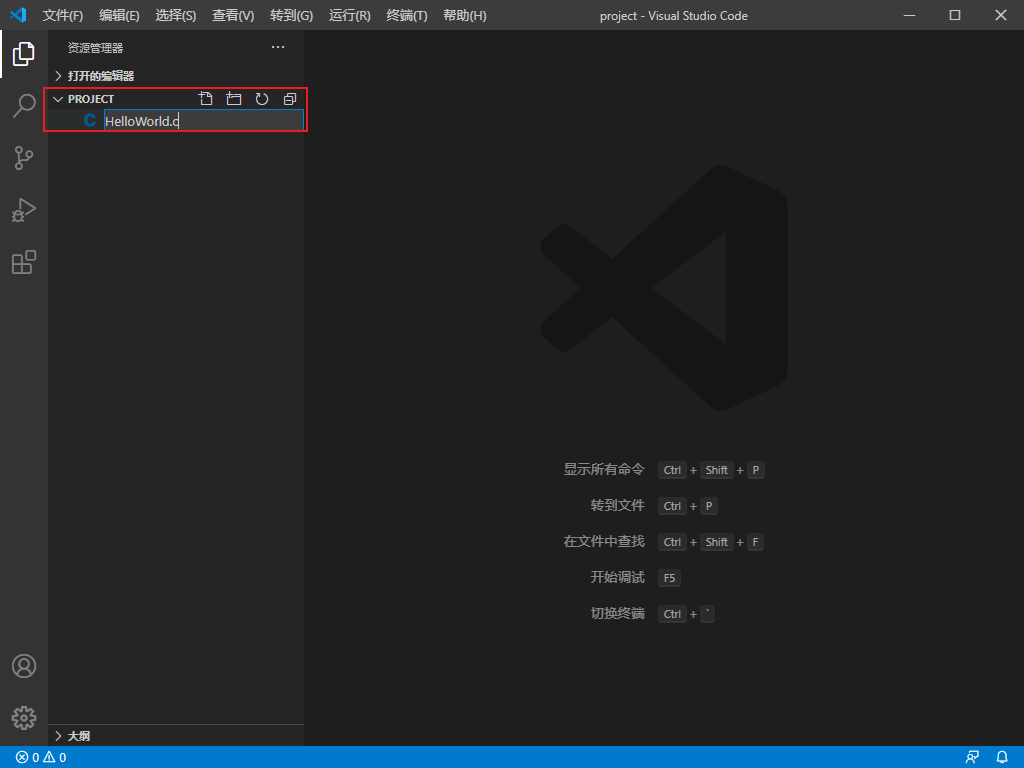Open the 运行(R) menu
The width and height of the screenshot is (1024, 768).
[349, 15]
